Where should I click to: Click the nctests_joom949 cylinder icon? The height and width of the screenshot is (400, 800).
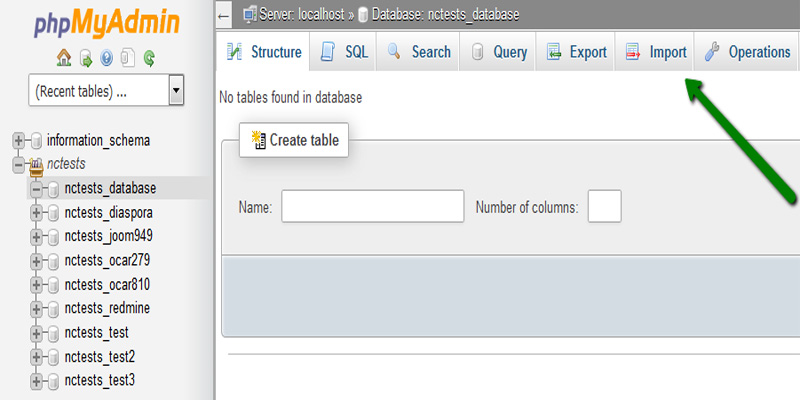point(54,237)
